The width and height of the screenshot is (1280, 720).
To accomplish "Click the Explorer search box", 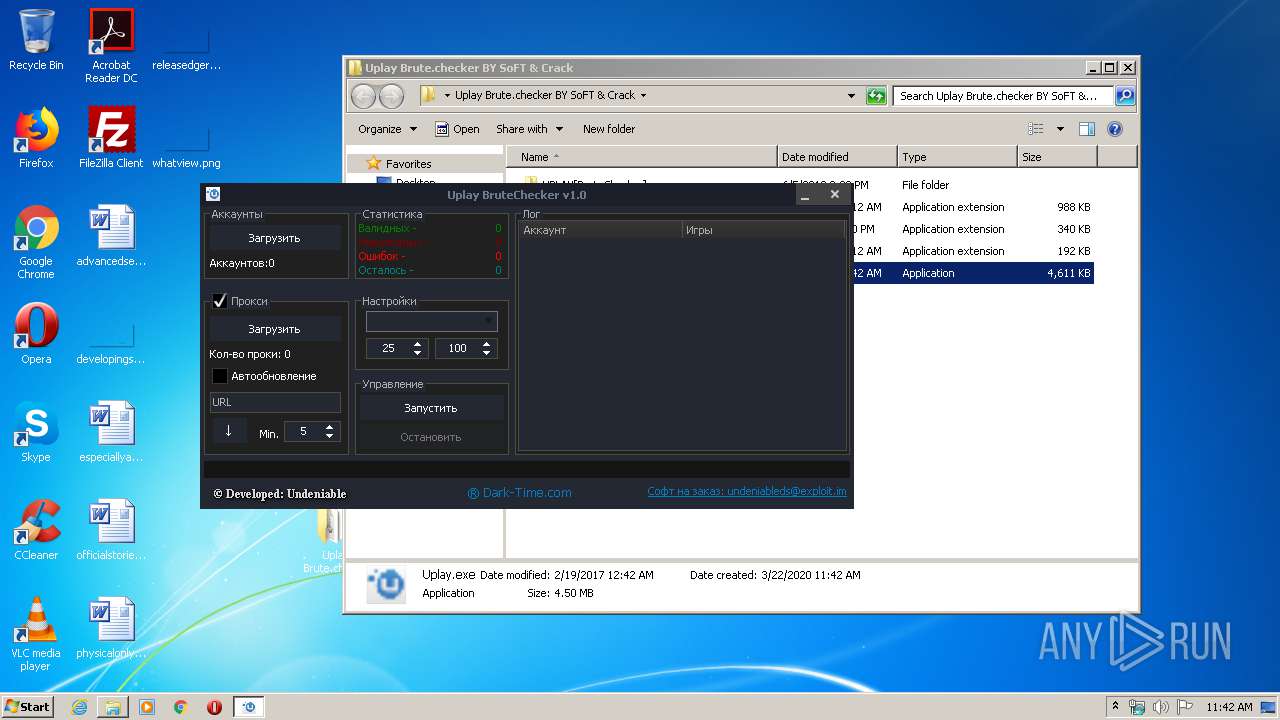I will (1003, 96).
